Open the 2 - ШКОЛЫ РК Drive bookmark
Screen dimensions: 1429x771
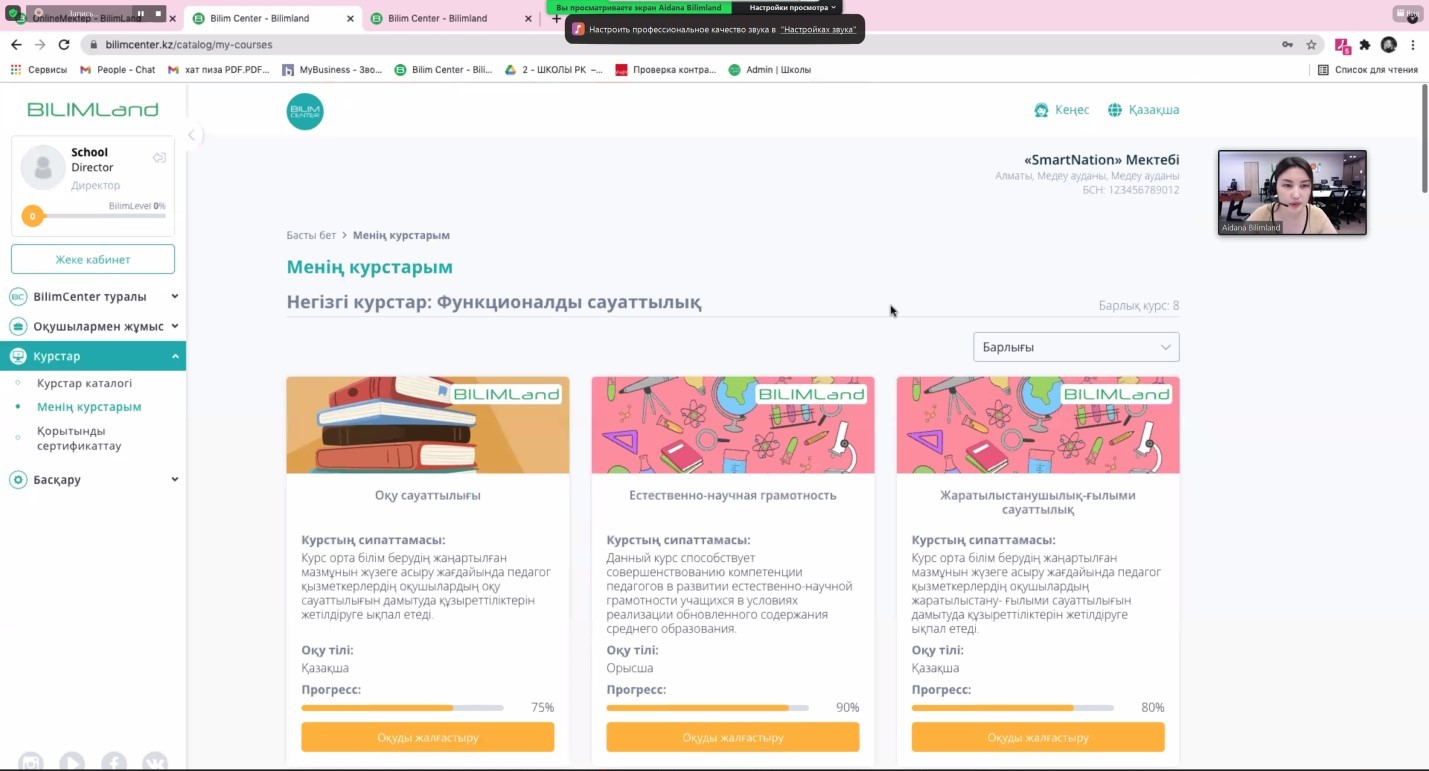[554, 70]
